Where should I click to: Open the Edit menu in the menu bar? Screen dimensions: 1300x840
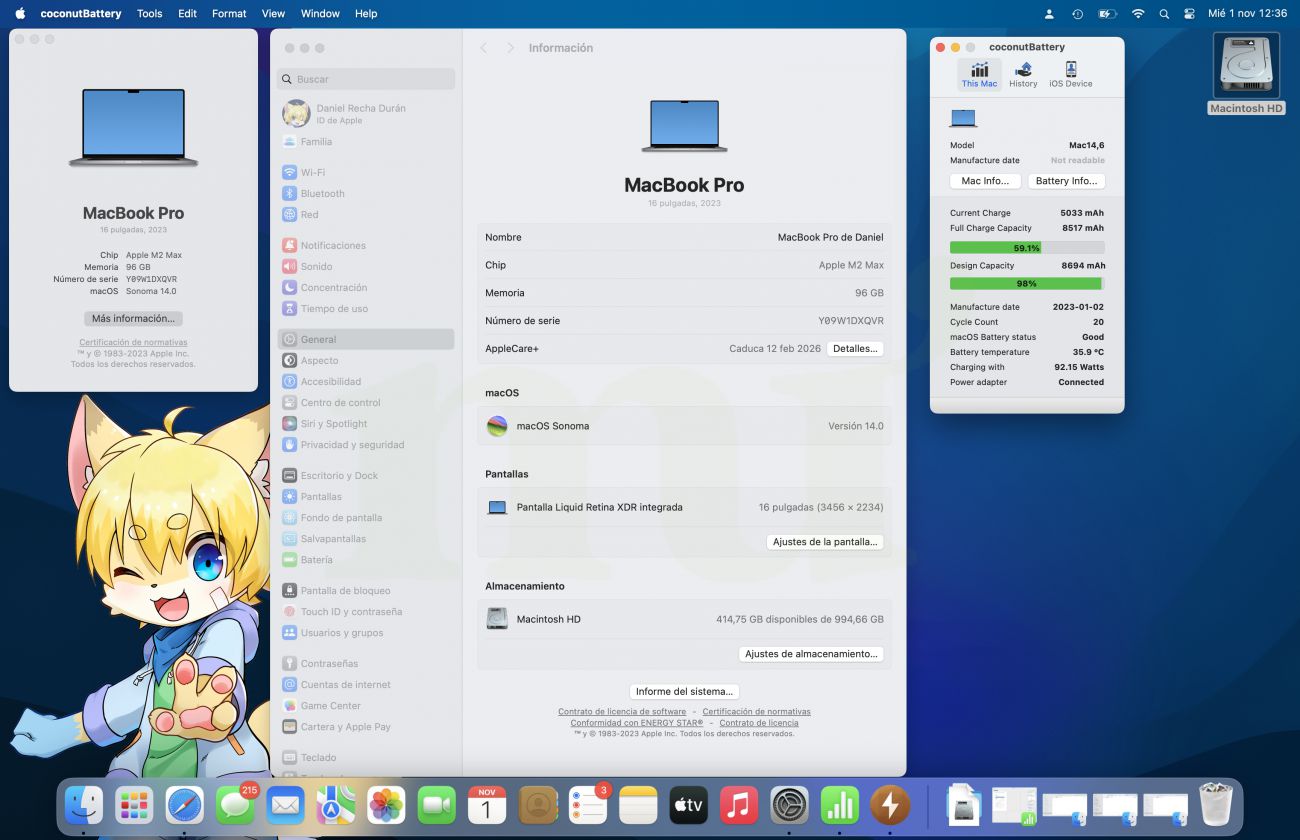[x=187, y=14]
